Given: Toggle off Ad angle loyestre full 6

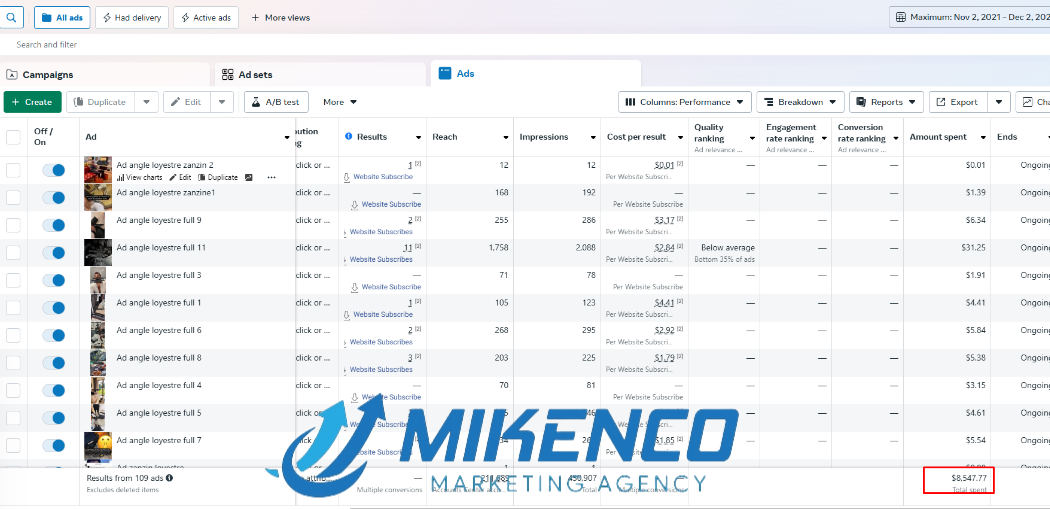Looking at the screenshot, I should 54,335.
